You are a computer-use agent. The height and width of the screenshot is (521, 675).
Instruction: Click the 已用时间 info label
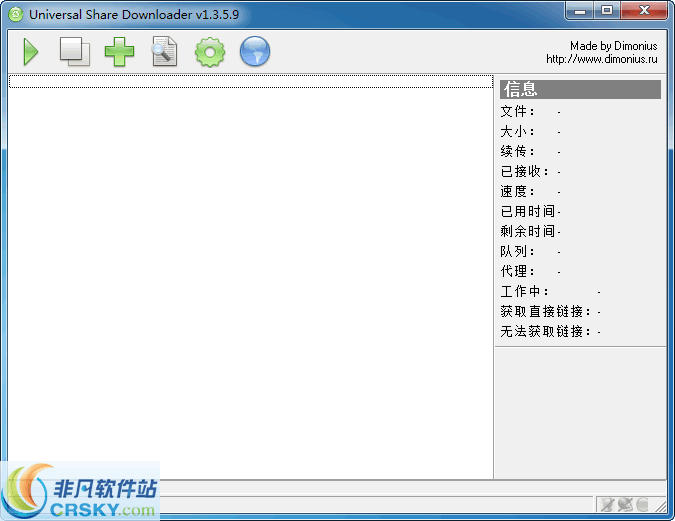coord(528,211)
